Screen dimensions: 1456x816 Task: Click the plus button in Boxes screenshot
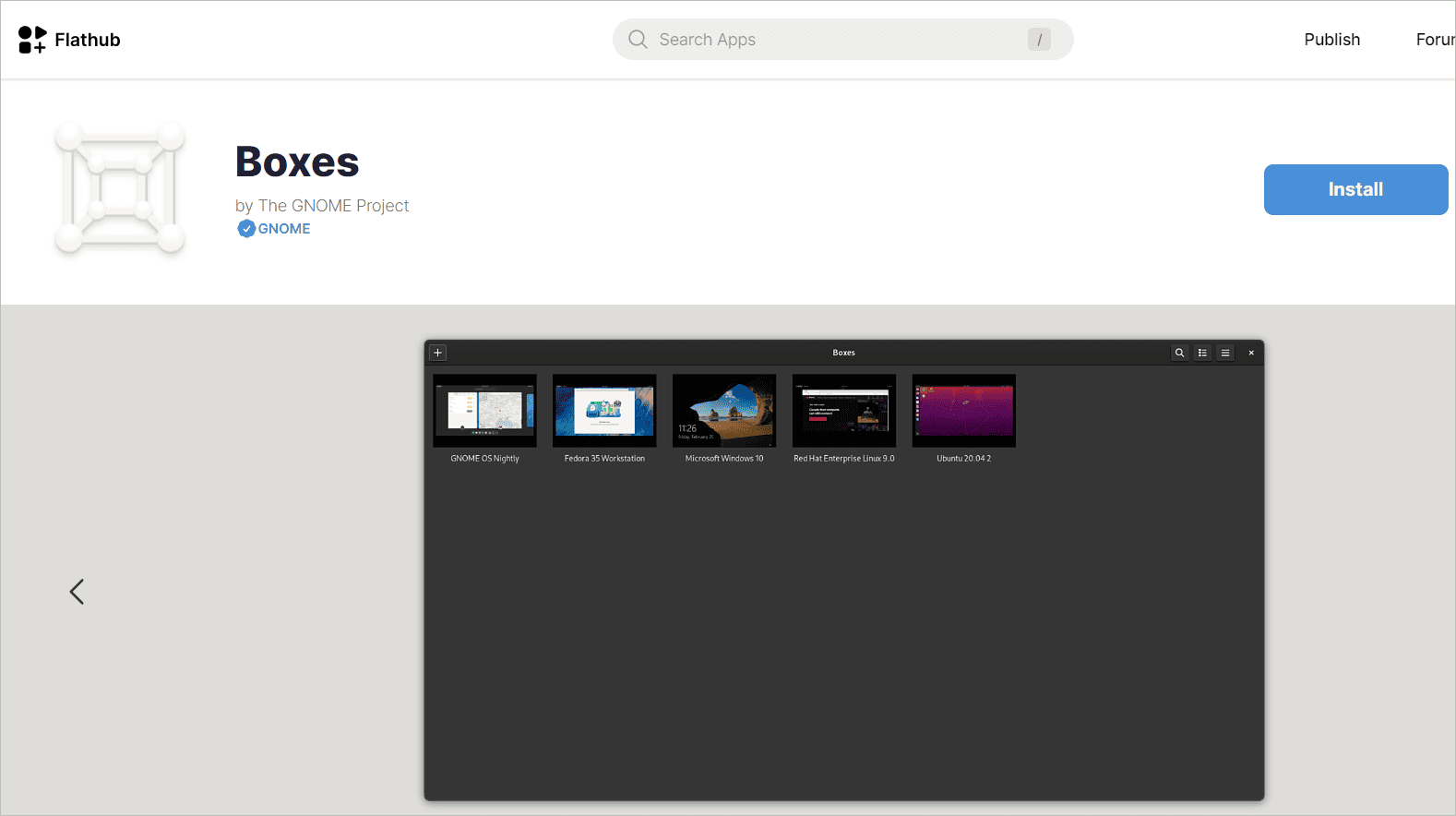point(438,353)
